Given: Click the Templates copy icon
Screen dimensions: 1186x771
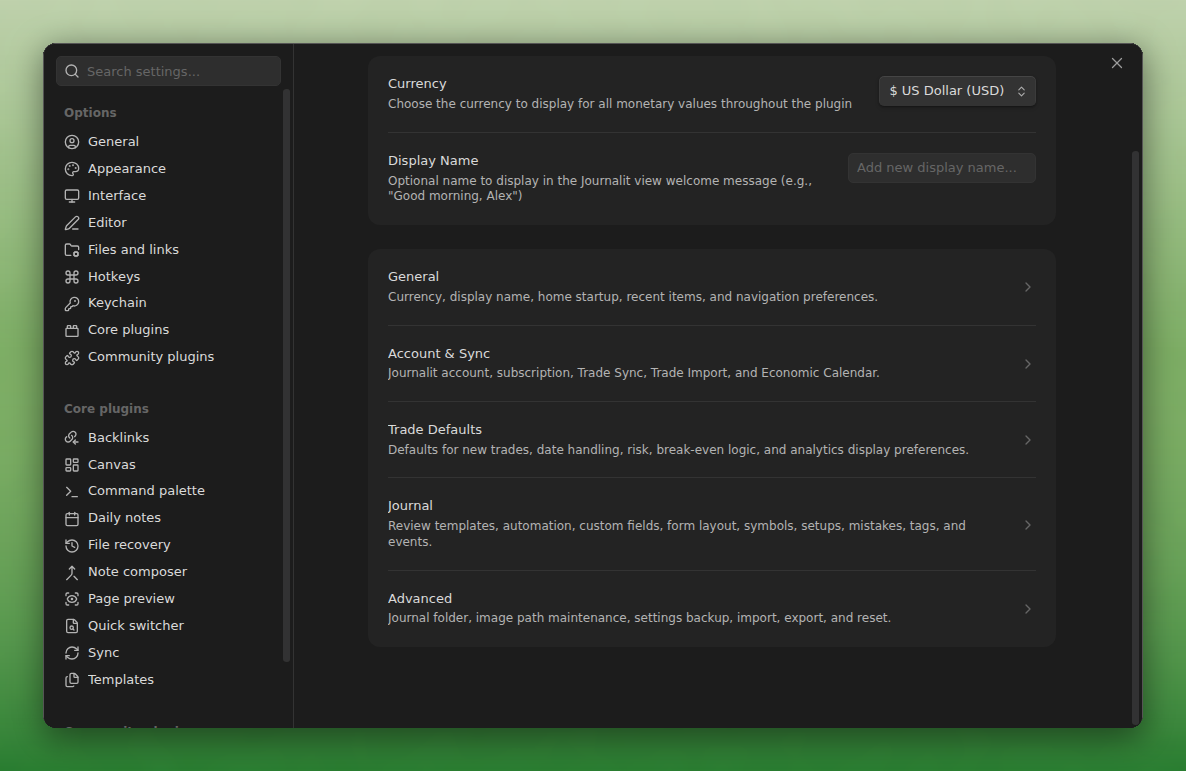Looking at the screenshot, I should [x=72, y=679].
